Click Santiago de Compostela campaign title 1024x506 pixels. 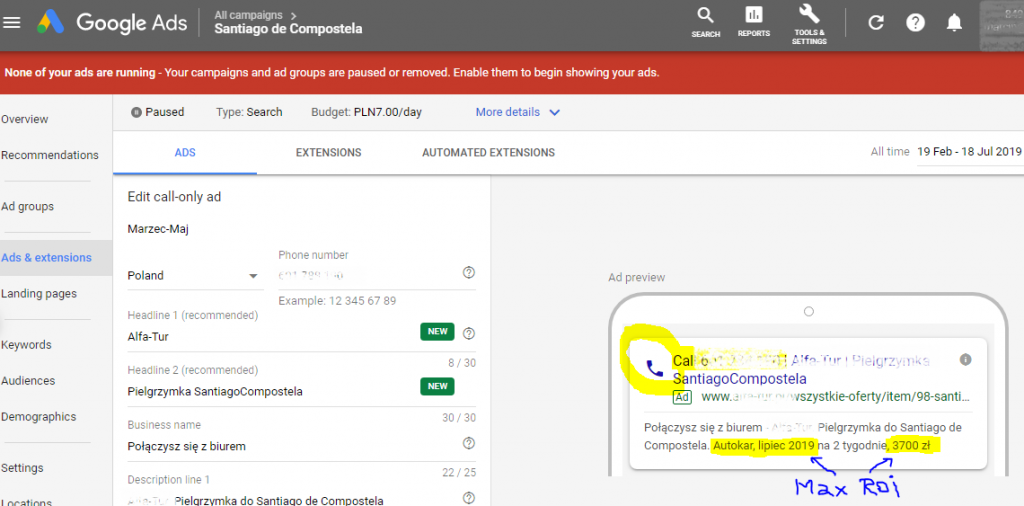click(288, 29)
